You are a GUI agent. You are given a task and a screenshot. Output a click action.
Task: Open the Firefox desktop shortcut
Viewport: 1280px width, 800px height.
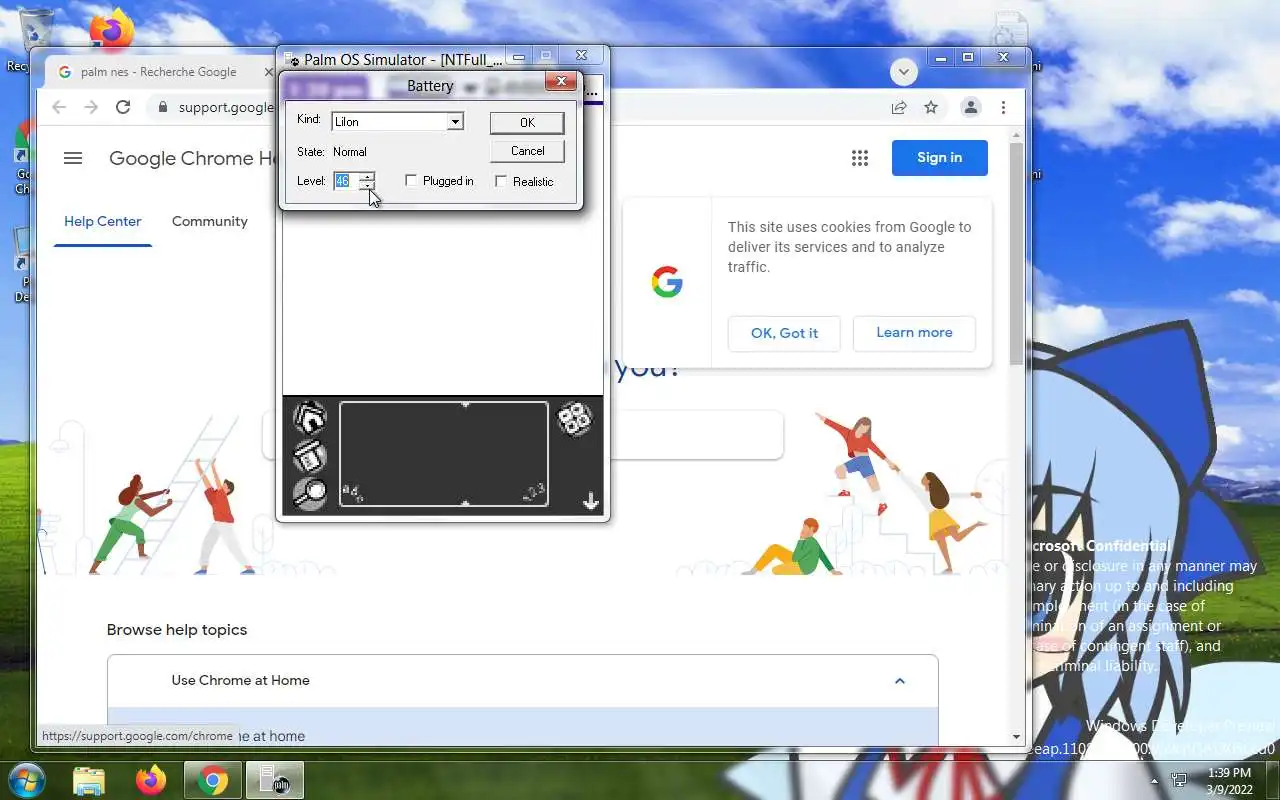pos(112,28)
